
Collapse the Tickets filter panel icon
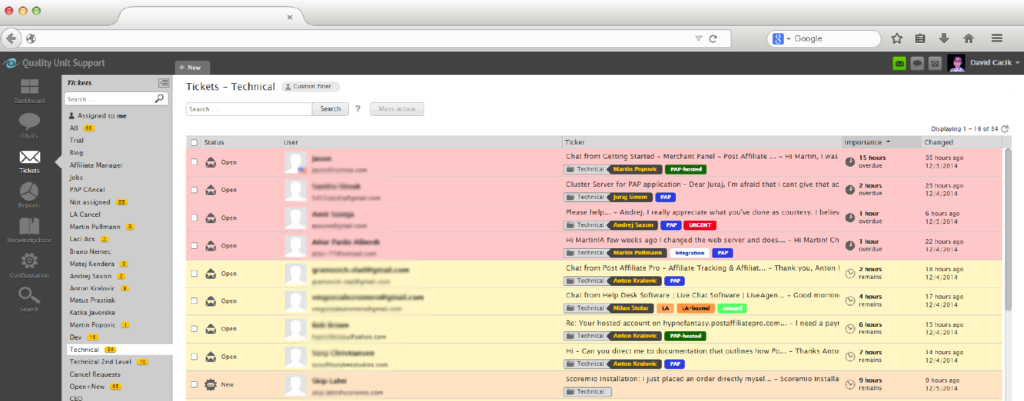pyautogui.click(x=163, y=83)
